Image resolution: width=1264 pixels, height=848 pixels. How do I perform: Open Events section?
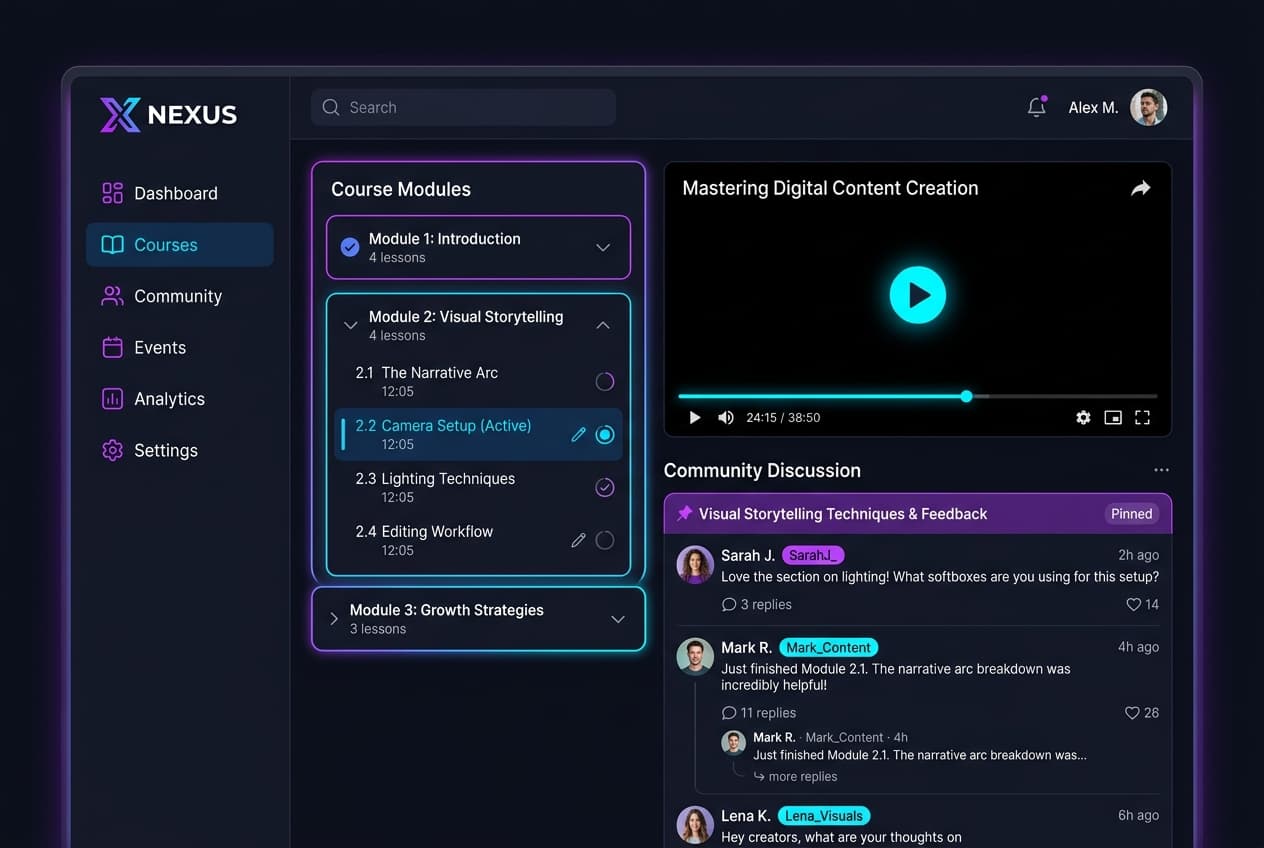click(180, 347)
